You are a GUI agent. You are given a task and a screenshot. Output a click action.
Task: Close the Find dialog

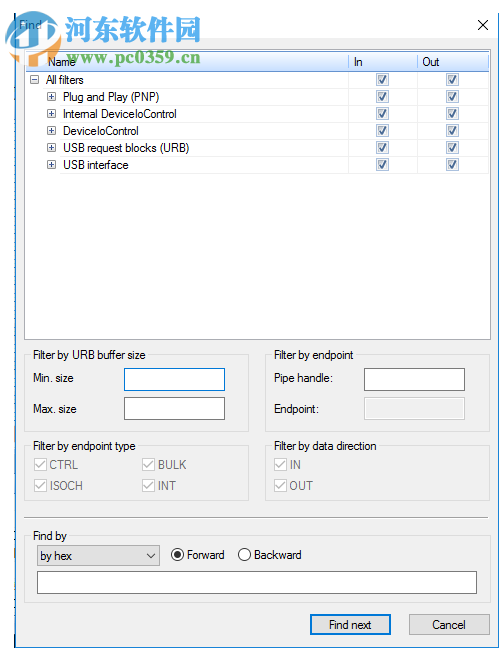[x=482, y=25]
